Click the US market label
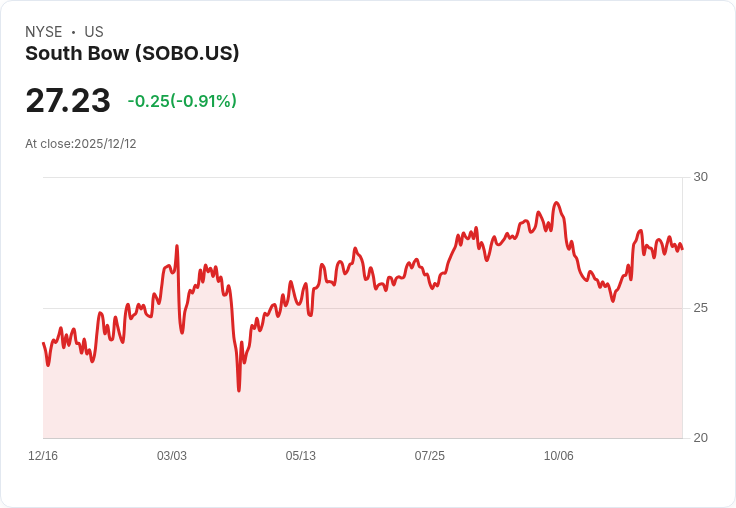The image size is (736, 508). [x=94, y=32]
